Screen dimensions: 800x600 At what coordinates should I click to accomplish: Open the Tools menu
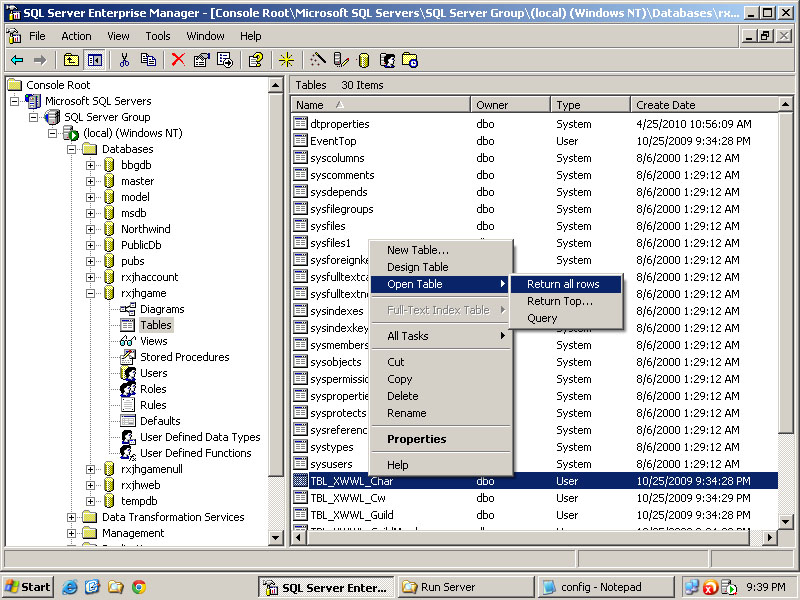click(157, 36)
